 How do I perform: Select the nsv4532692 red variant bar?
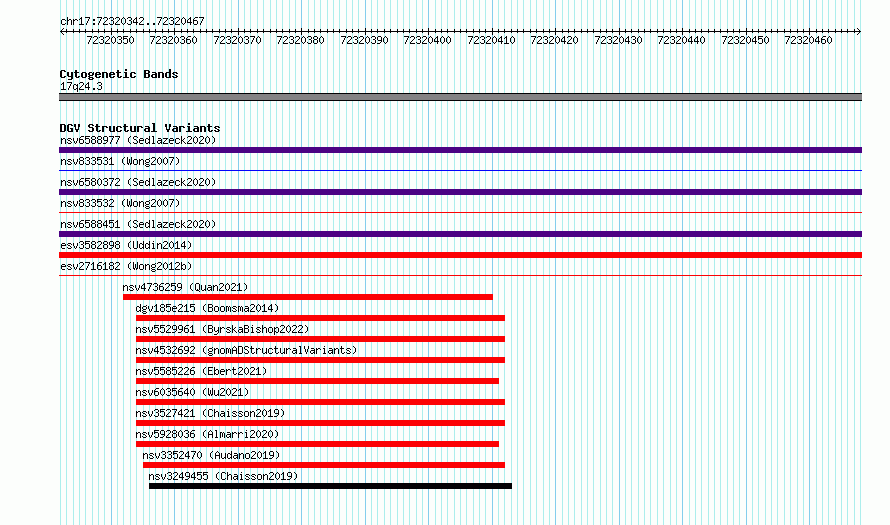(320, 360)
